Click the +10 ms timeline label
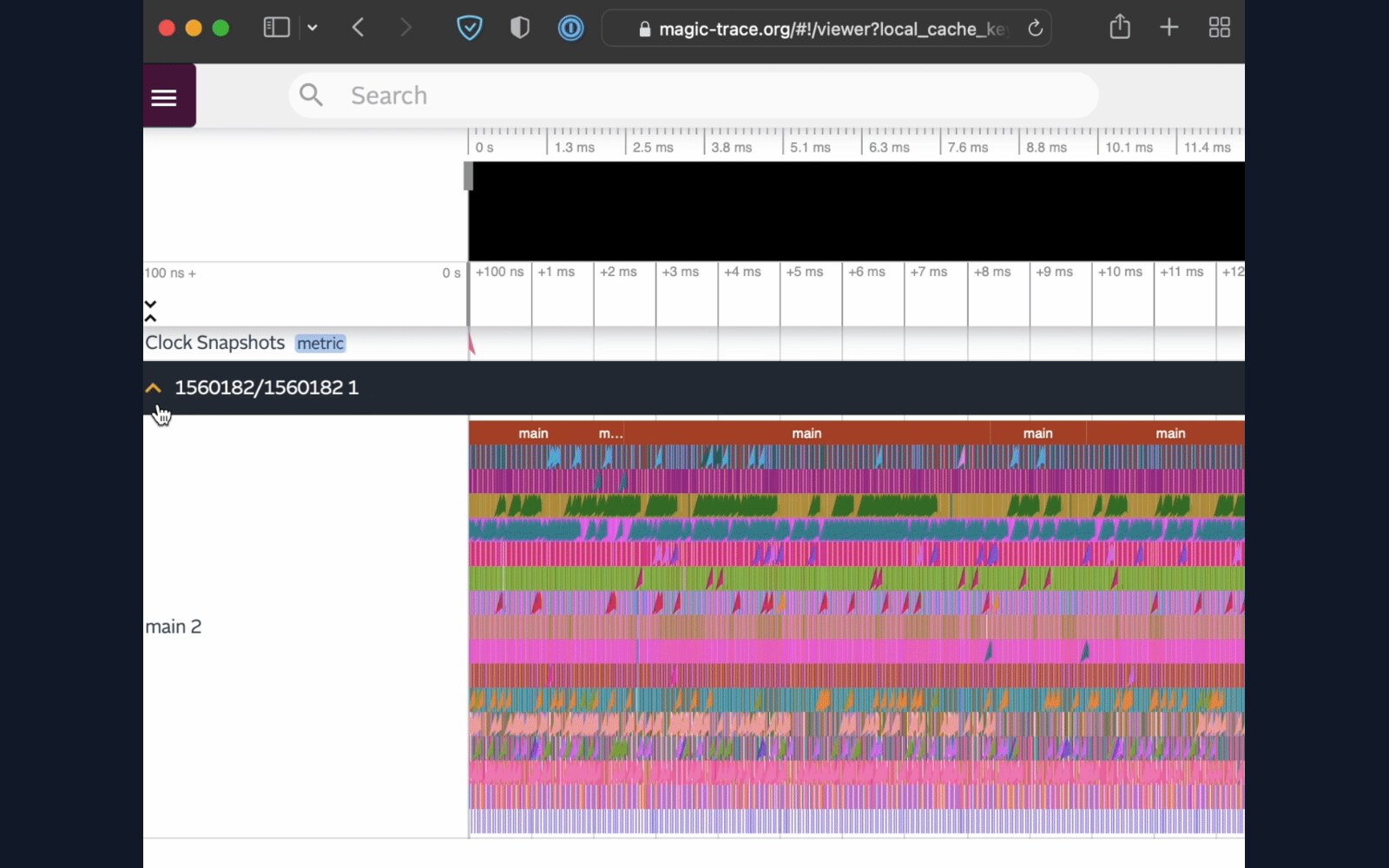The image size is (1389, 868). (1120, 272)
